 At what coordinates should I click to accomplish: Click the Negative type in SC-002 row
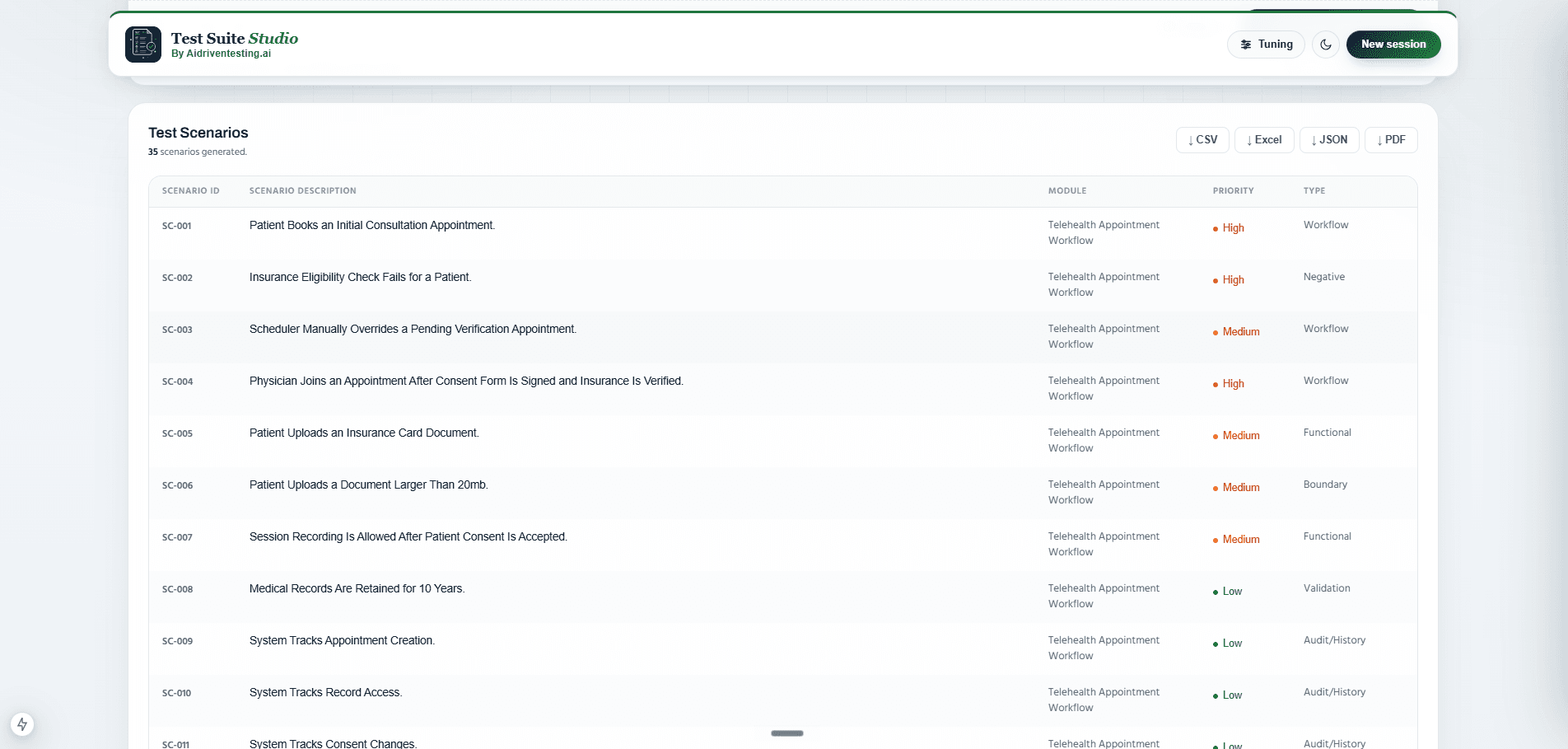coord(1324,277)
